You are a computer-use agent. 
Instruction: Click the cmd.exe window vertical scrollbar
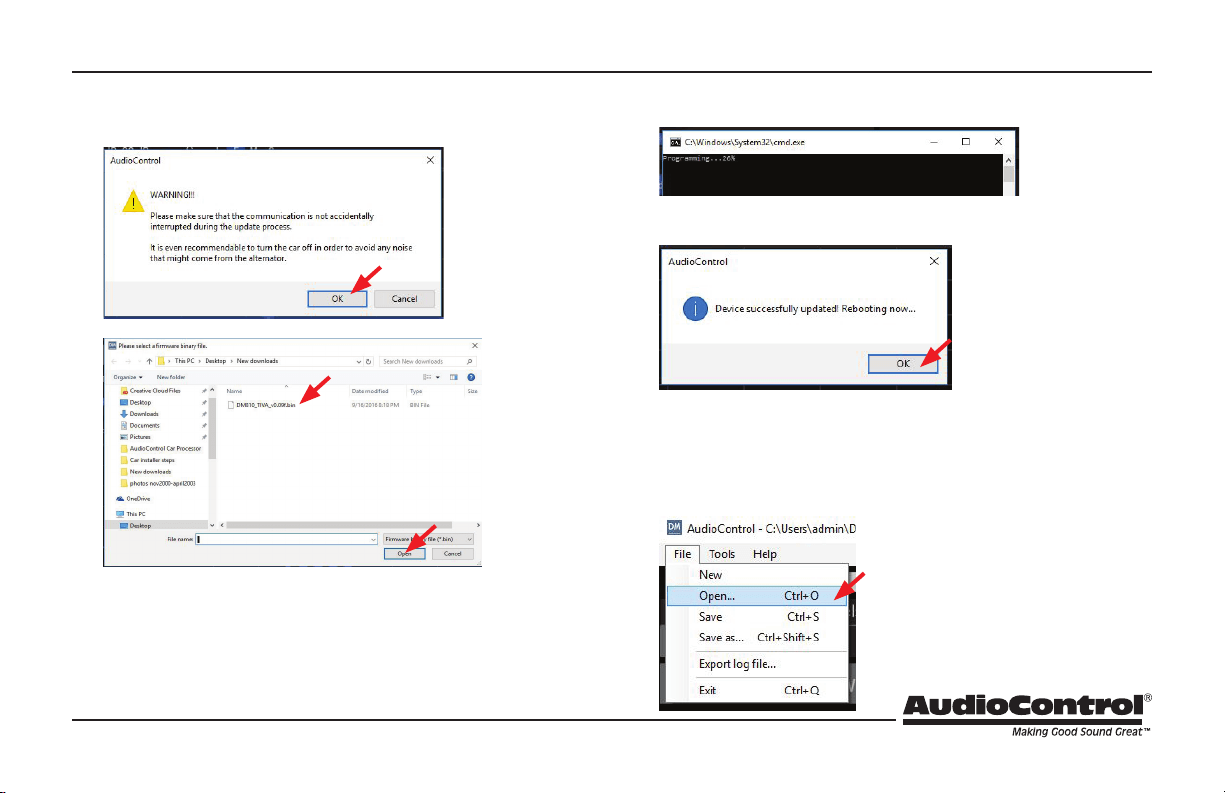pyautogui.click(x=1009, y=176)
